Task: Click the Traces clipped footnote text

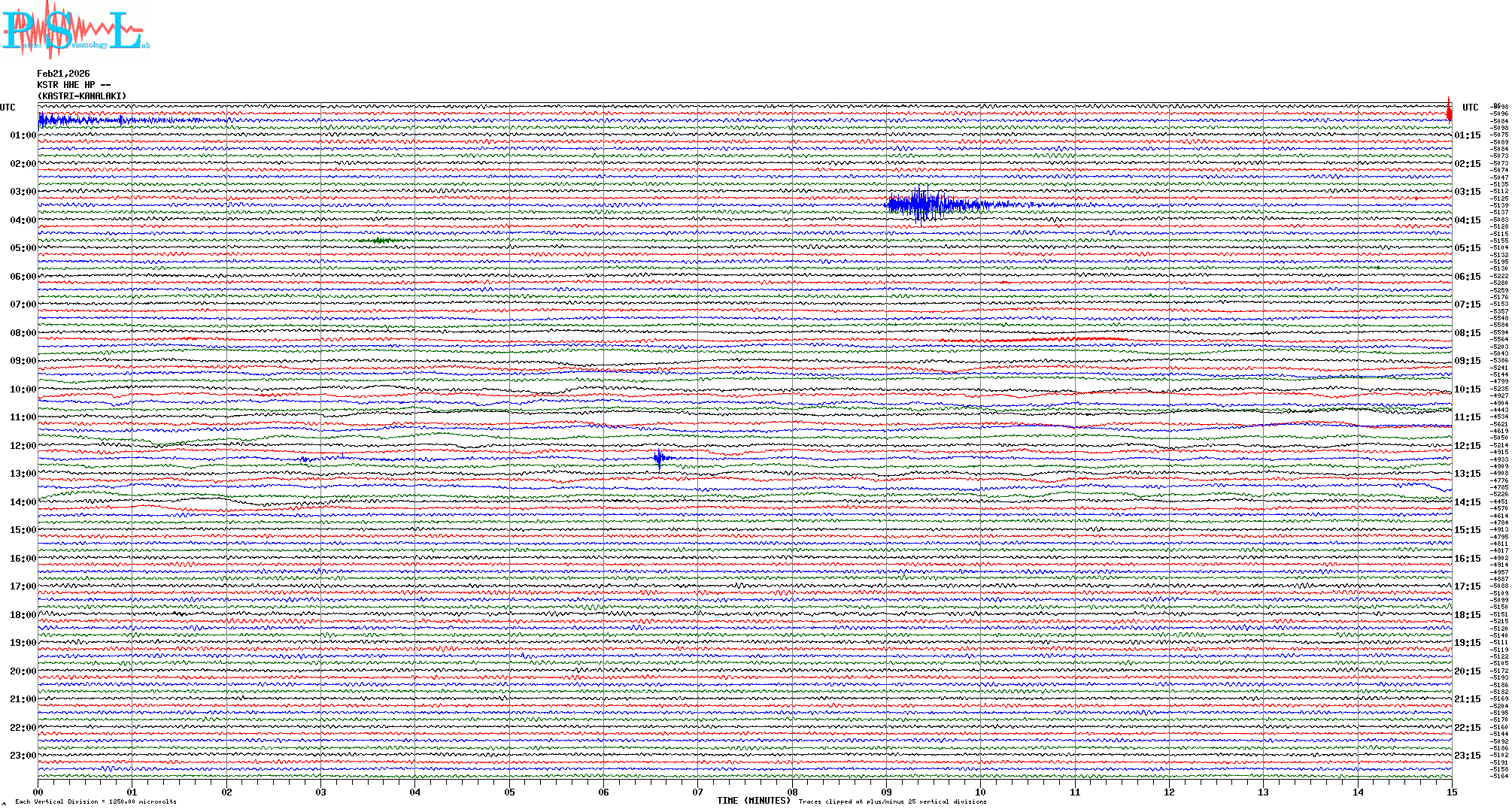Action: pyautogui.click(x=892, y=801)
